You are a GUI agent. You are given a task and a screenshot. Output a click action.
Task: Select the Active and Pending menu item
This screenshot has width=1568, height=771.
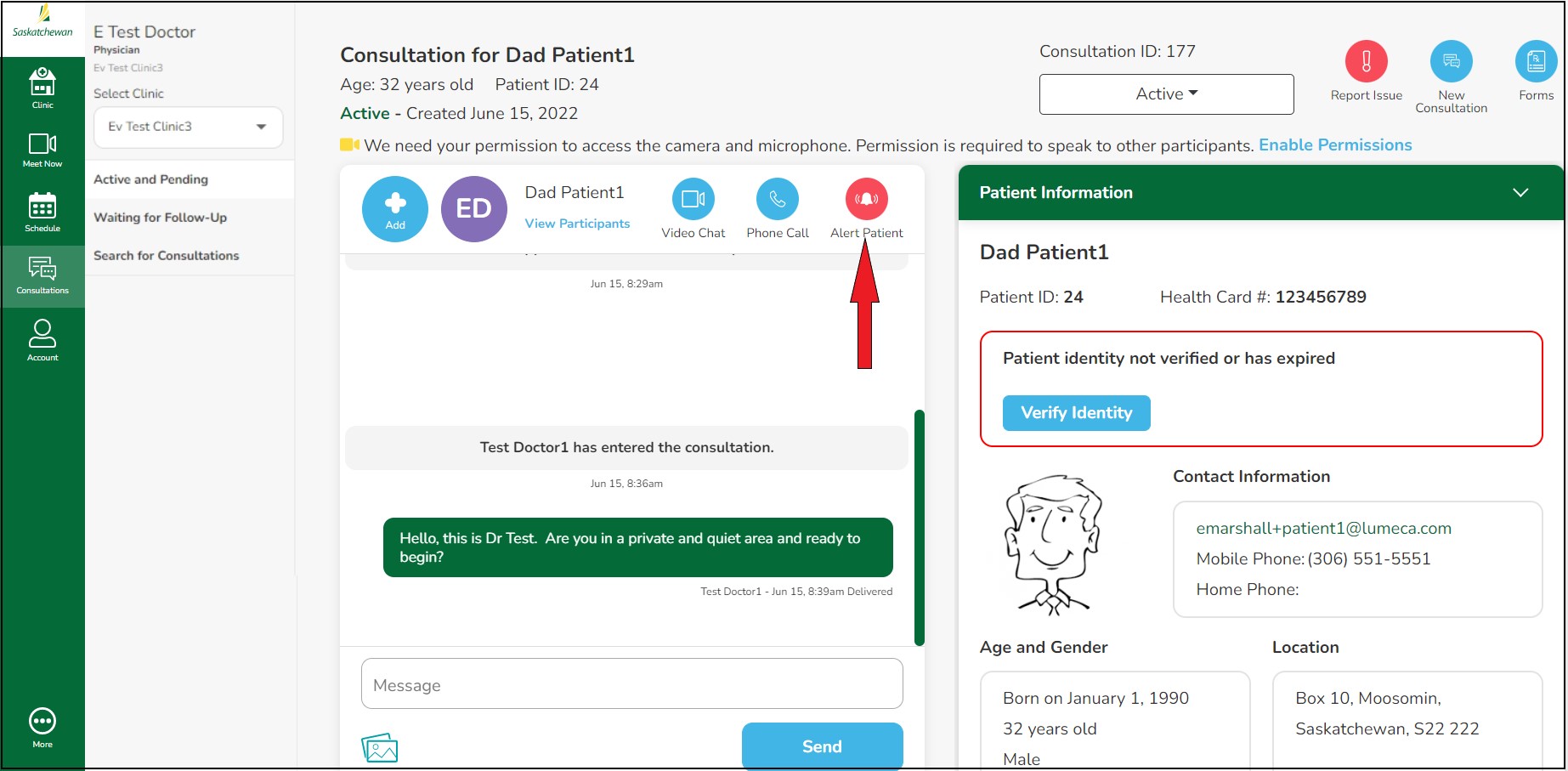tap(150, 179)
